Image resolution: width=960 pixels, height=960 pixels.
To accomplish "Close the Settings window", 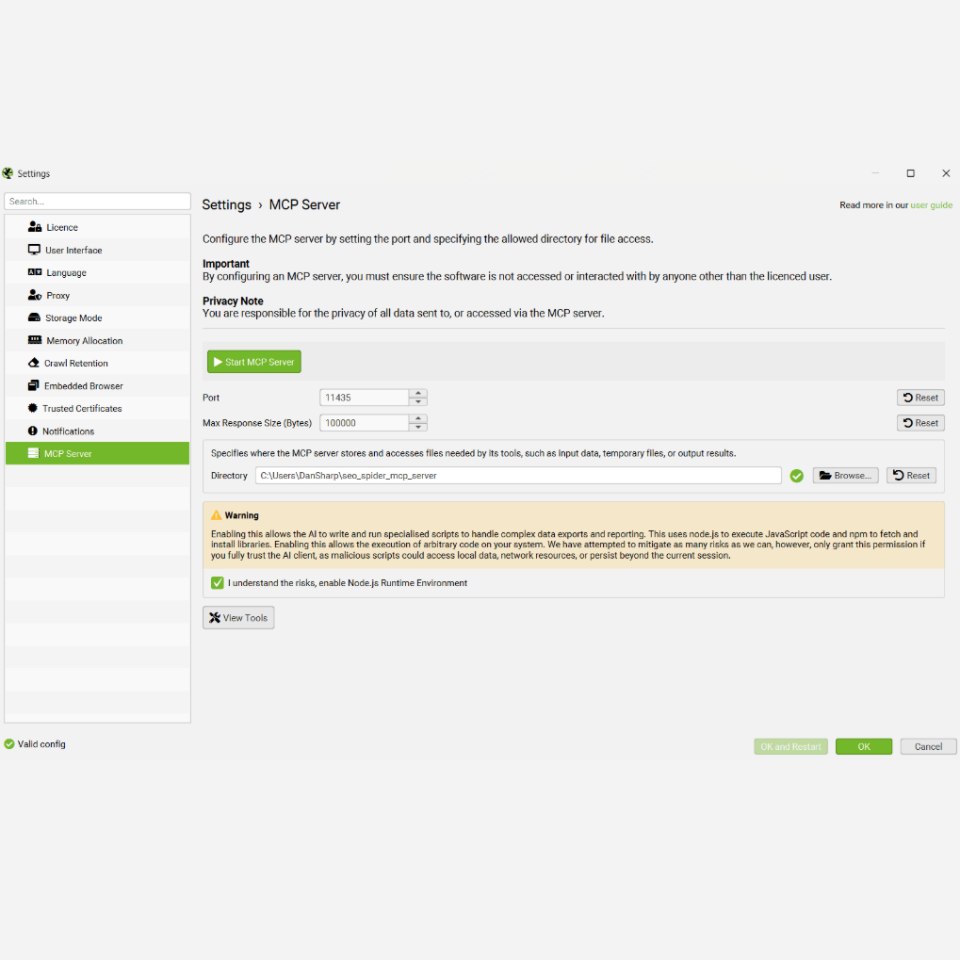I will 945,173.
